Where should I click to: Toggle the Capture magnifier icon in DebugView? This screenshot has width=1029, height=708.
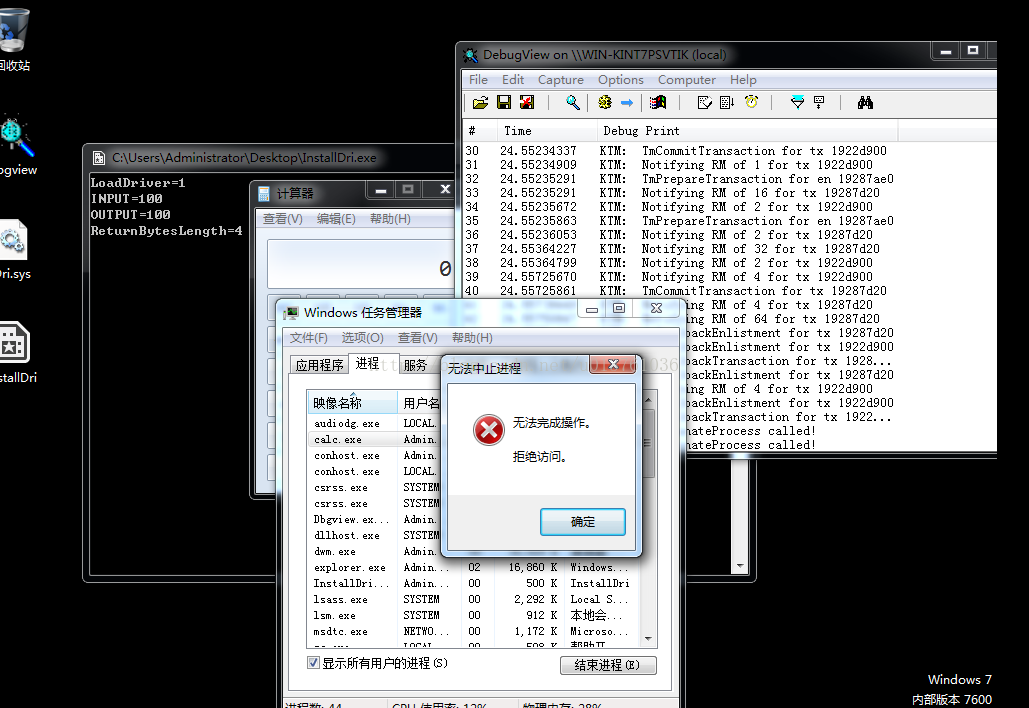tap(573, 102)
